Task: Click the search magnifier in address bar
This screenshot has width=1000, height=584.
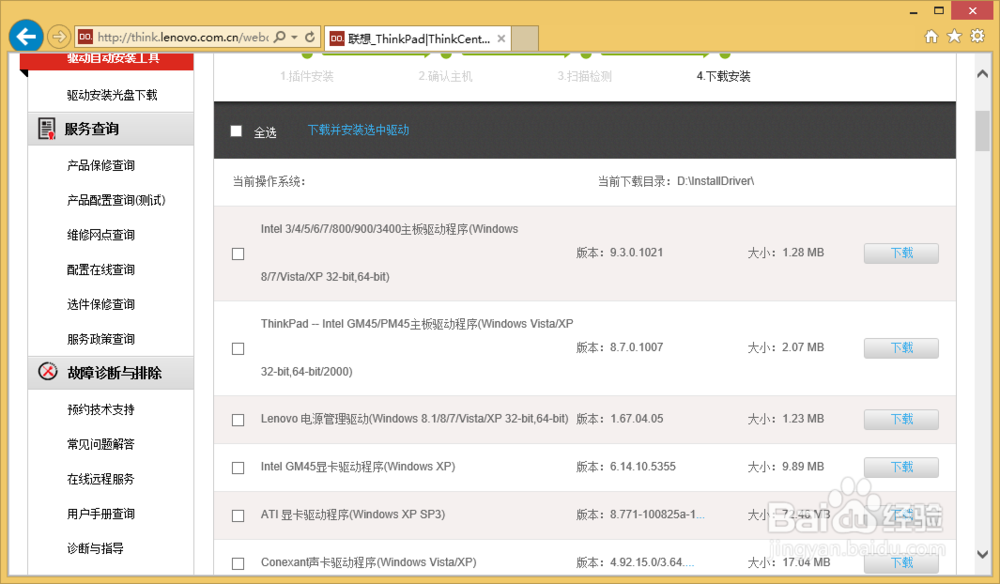Action: (x=279, y=37)
